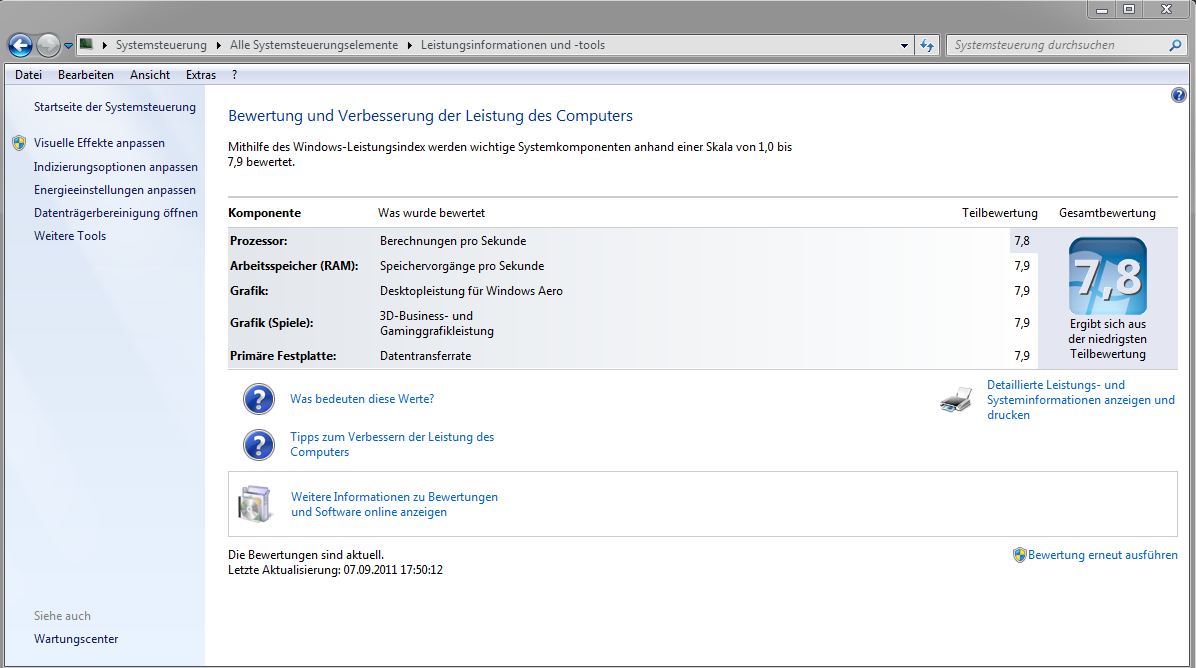1196x668 pixels.
Task: Expand the arrow after Alle Systemsteuerungselemente
Action: click(410, 45)
